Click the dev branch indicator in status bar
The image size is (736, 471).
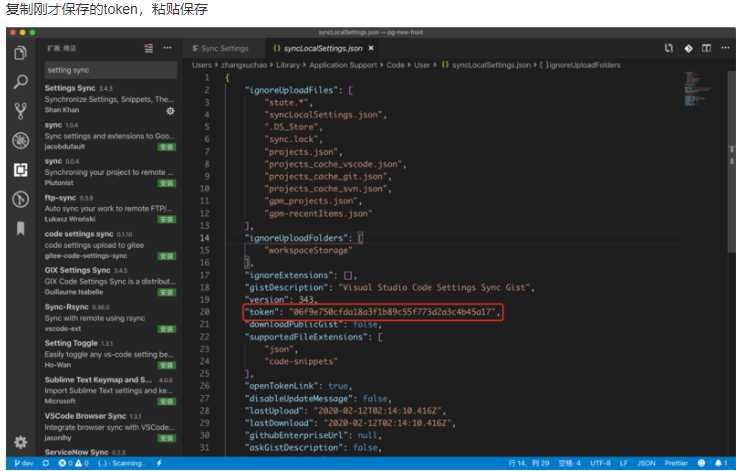(x=23, y=463)
